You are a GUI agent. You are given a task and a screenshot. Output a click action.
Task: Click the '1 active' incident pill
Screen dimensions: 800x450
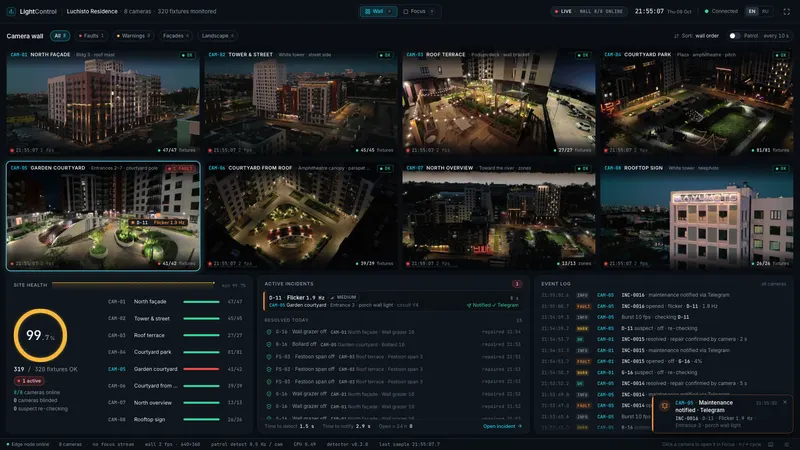(29, 381)
